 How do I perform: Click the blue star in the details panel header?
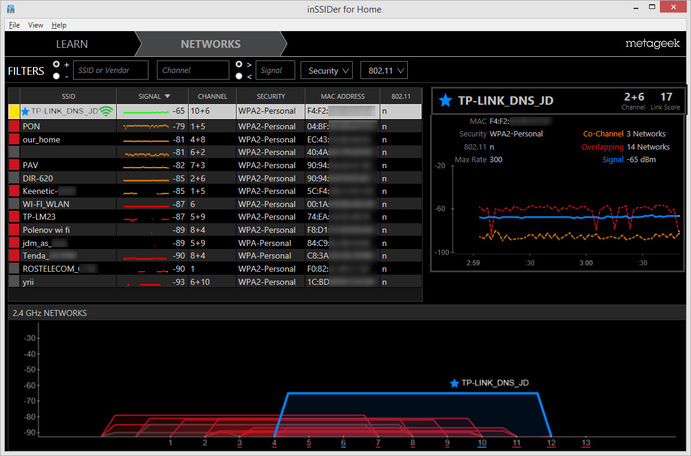coord(446,101)
